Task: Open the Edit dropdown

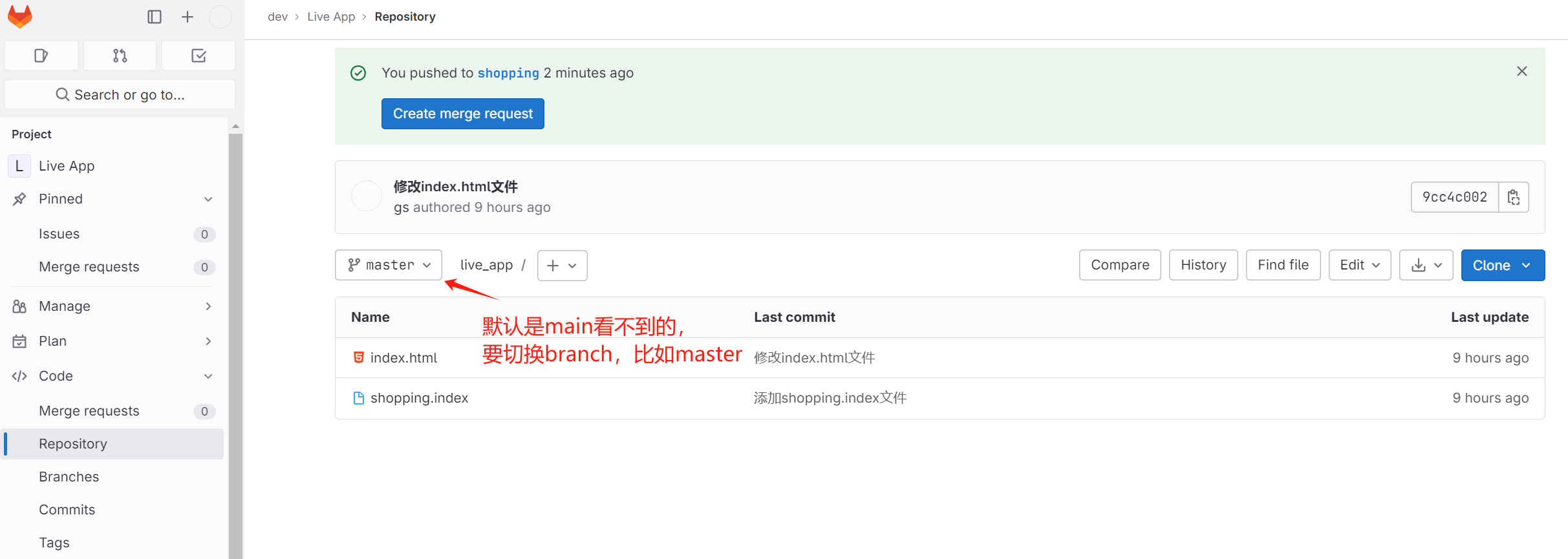Action: (x=1360, y=265)
